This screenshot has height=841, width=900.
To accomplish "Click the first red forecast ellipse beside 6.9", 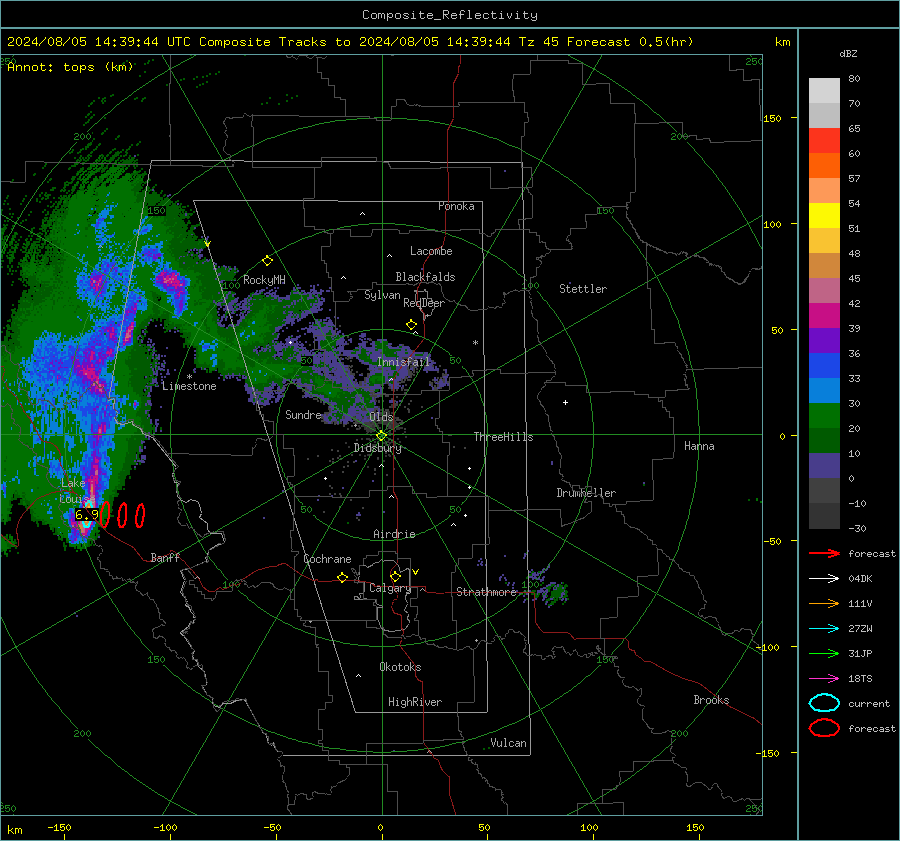I will click(105, 515).
